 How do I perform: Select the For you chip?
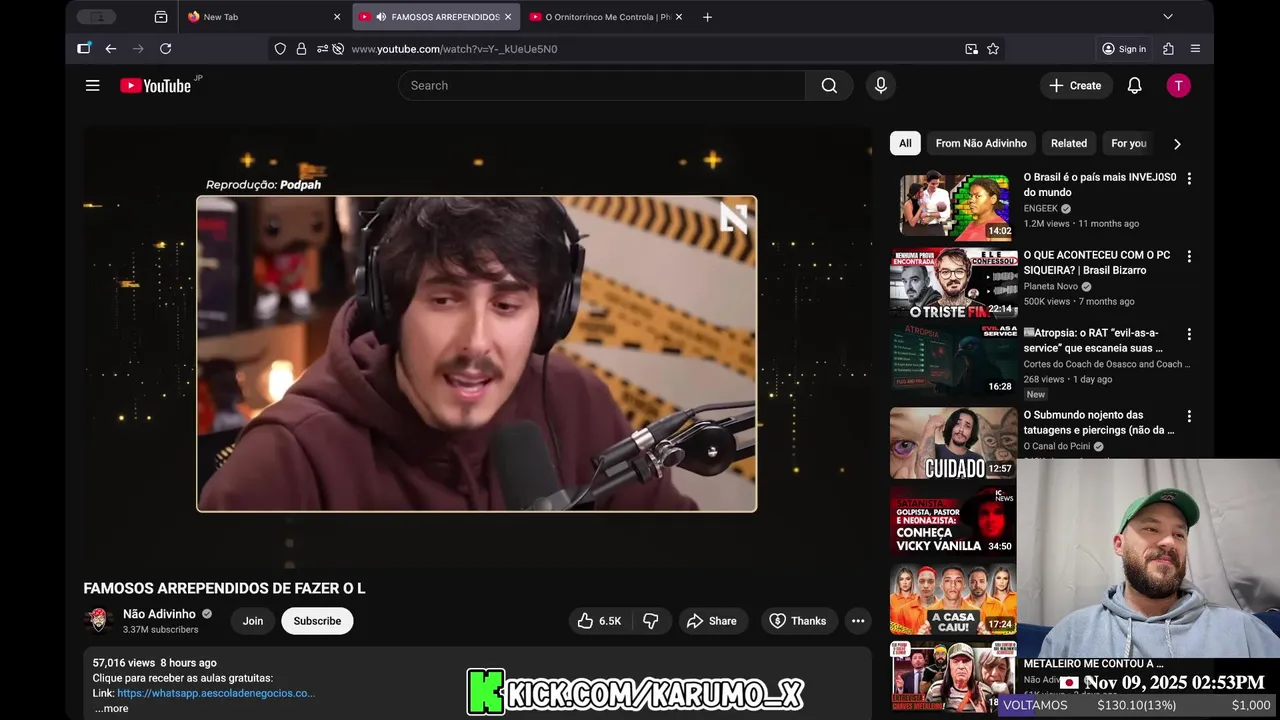[1129, 144]
